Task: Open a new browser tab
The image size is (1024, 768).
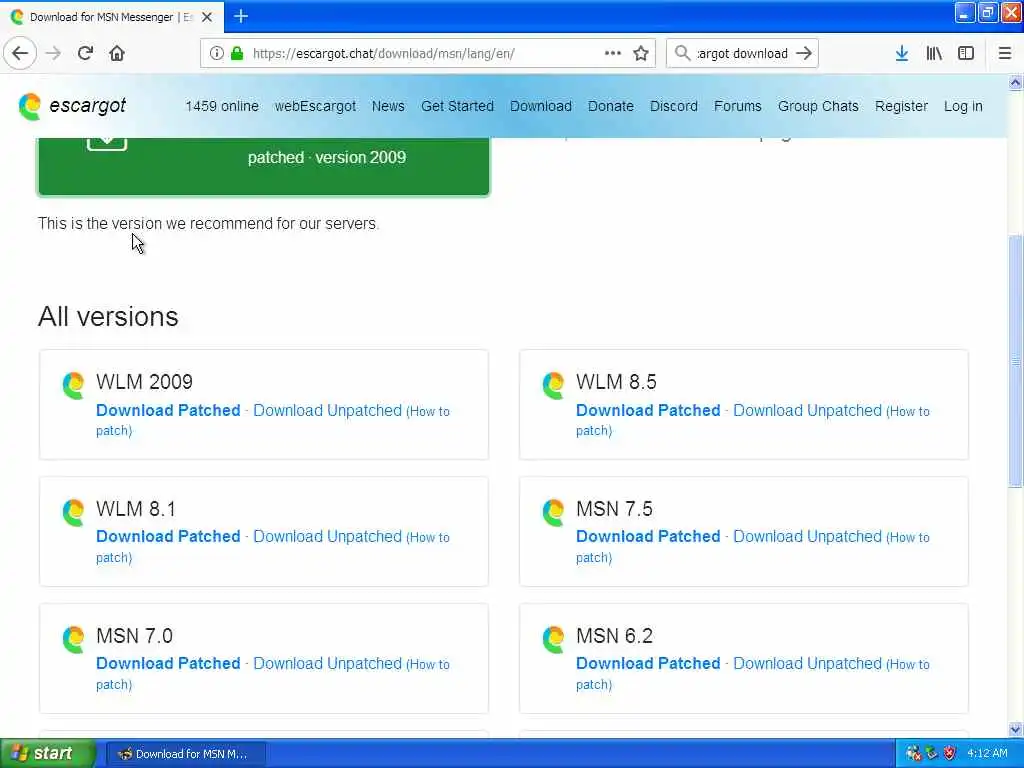Action: [241, 16]
